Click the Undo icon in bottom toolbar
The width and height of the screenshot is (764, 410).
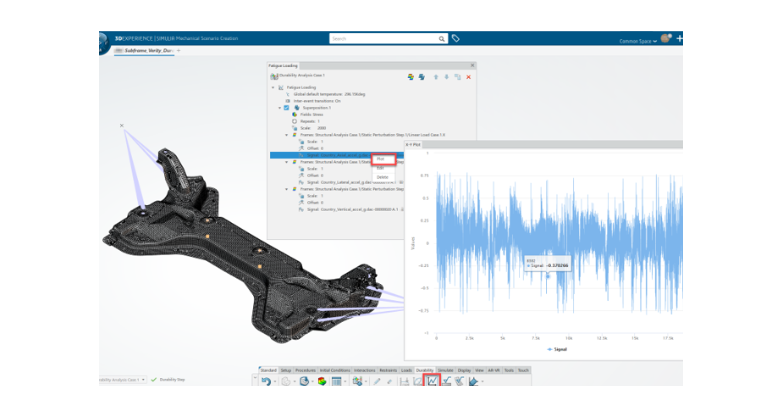(264, 381)
